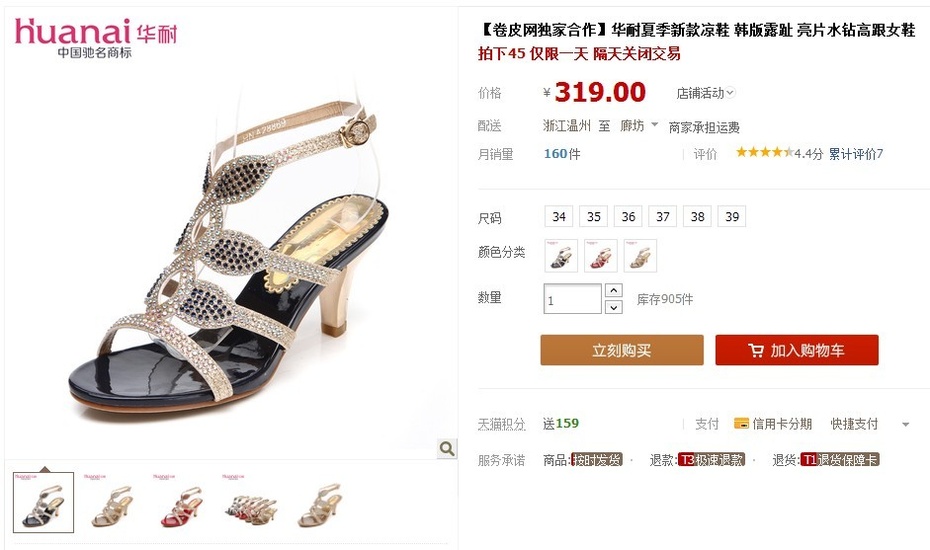Open cumulative reviews link
Image resolution: width=930 pixels, height=550 pixels.
click(856, 154)
